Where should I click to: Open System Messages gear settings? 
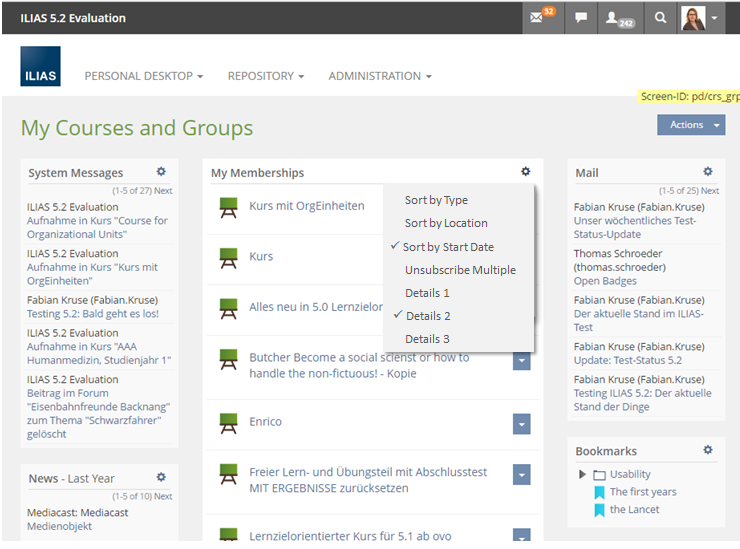coord(161,172)
